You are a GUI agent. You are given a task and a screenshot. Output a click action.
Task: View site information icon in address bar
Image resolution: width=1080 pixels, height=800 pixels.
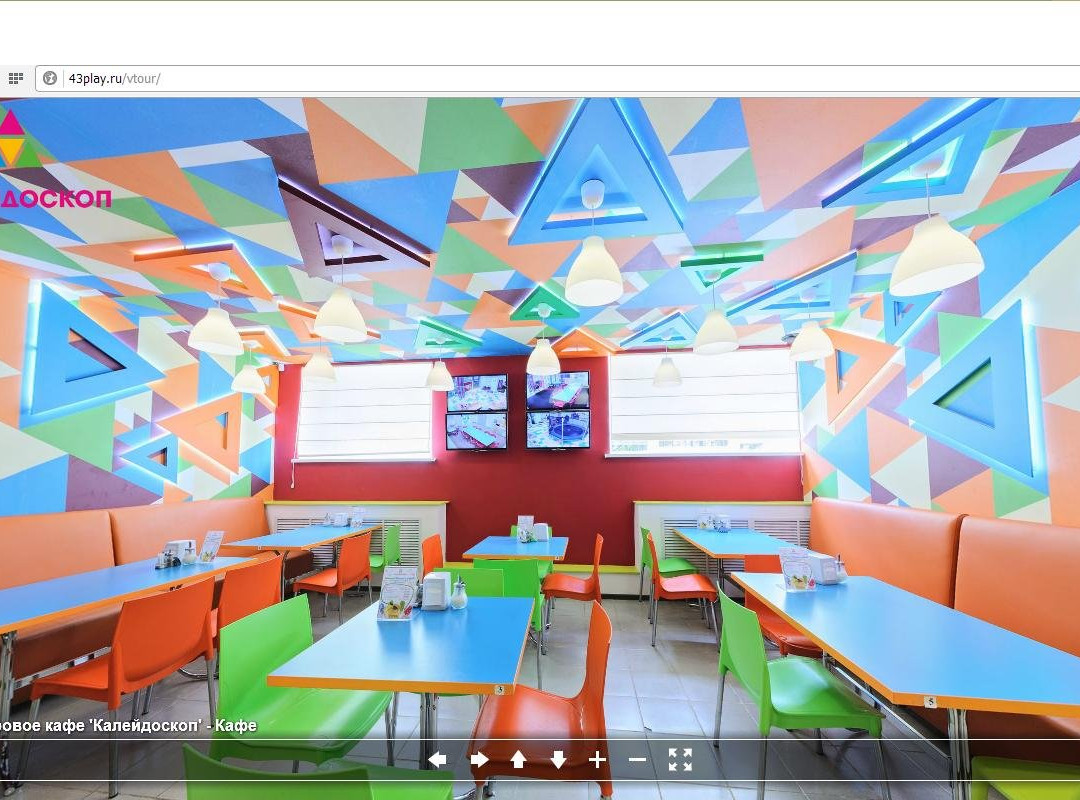(x=50, y=78)
